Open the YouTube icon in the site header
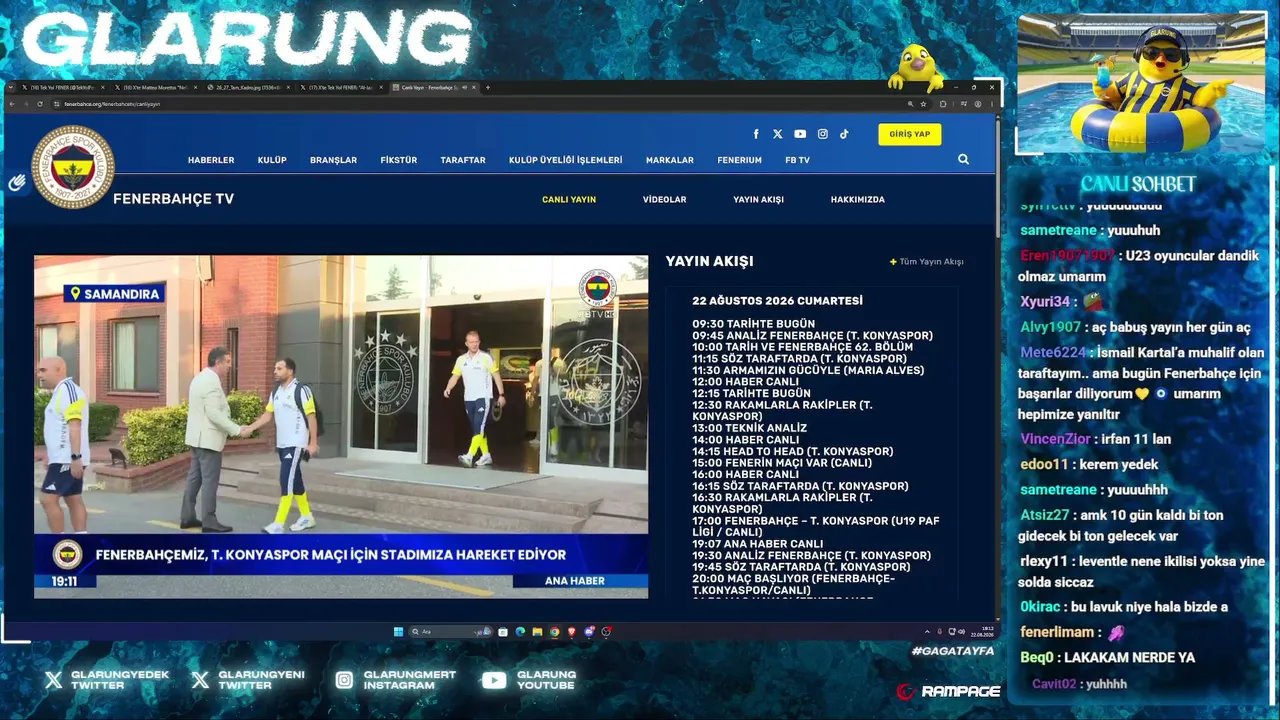The width and height of the screenshot is (1280, 720). click(800, 134)
